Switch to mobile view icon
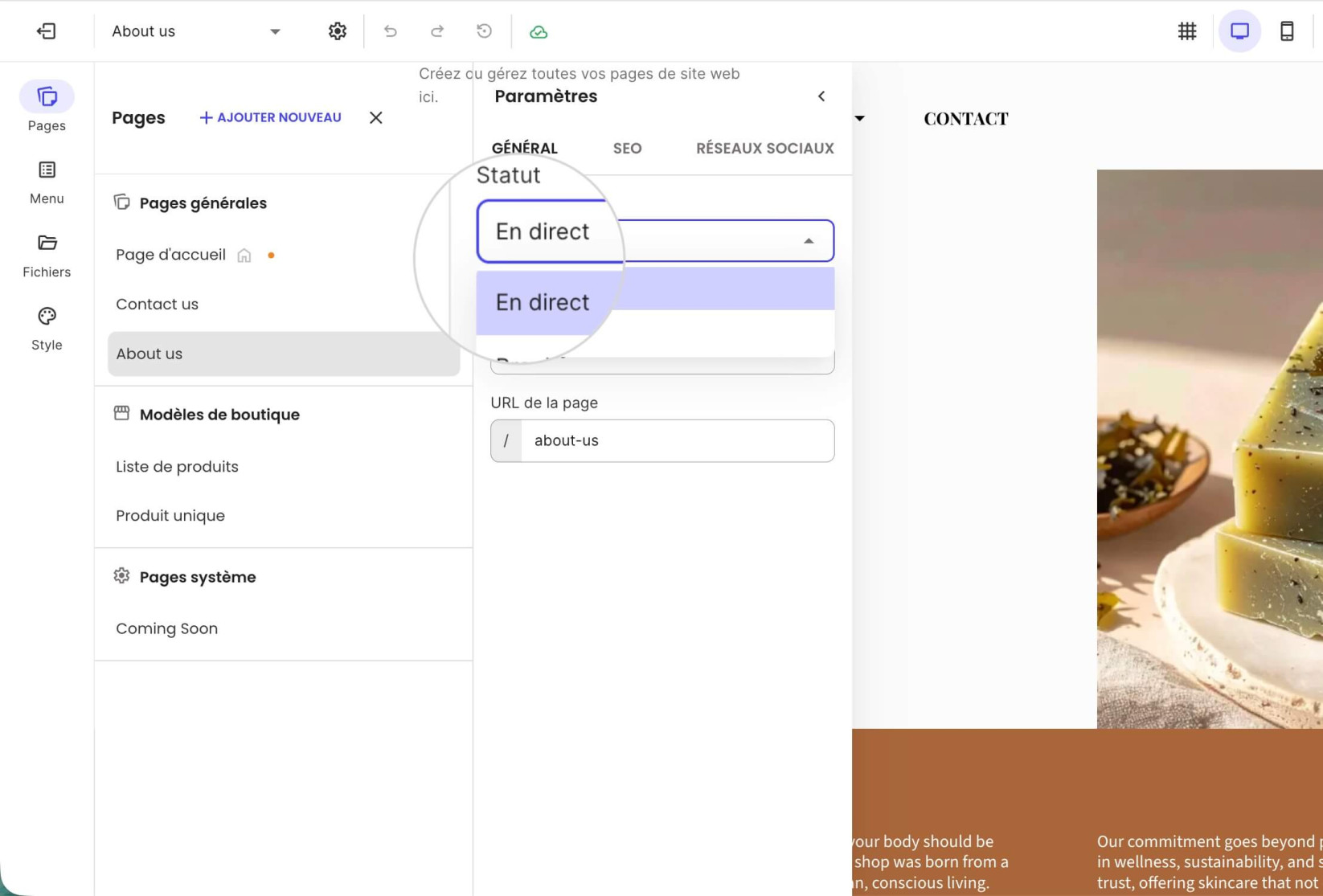This screenshot has width=1323, height=896. [1287, 31]
